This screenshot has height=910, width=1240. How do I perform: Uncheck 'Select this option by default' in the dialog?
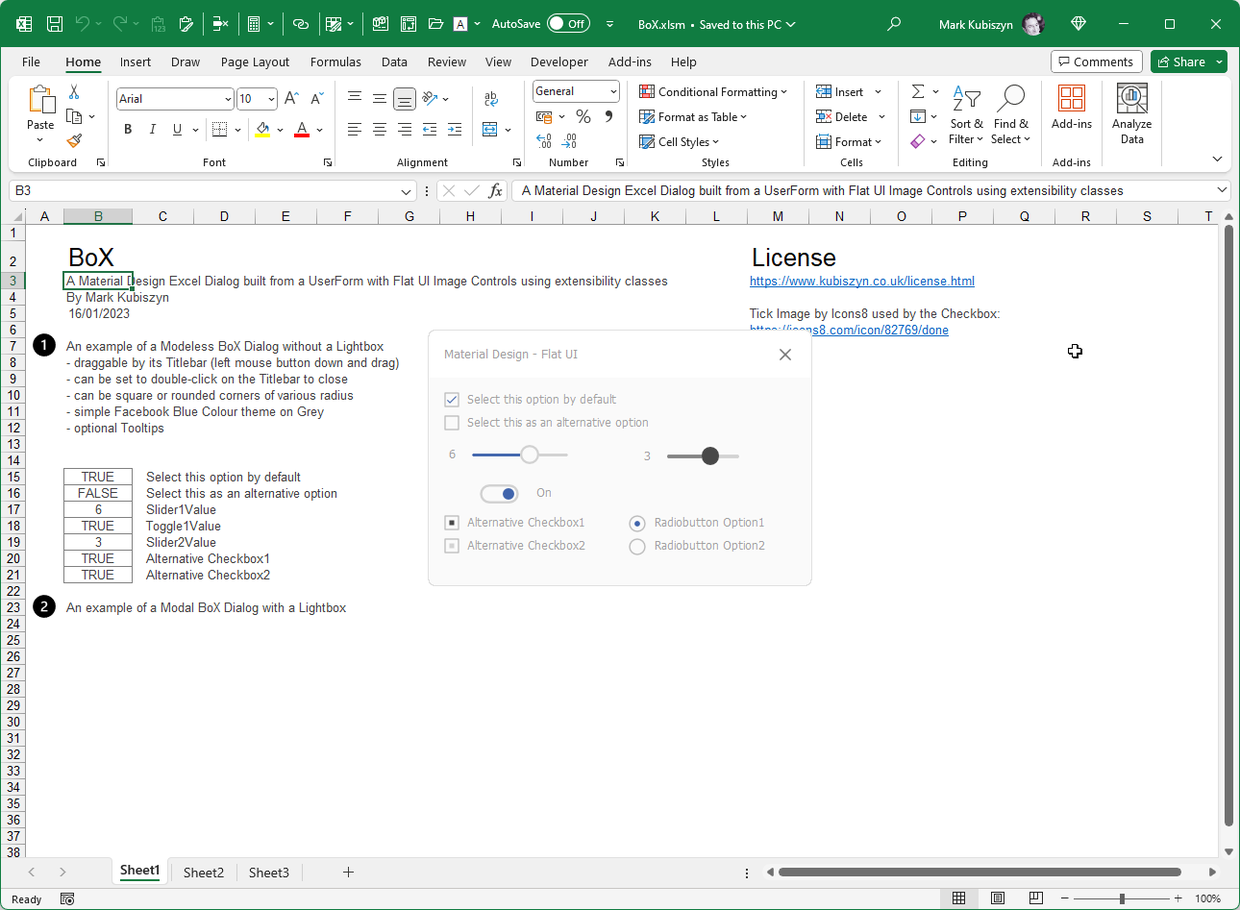click(x=452, y=399)
